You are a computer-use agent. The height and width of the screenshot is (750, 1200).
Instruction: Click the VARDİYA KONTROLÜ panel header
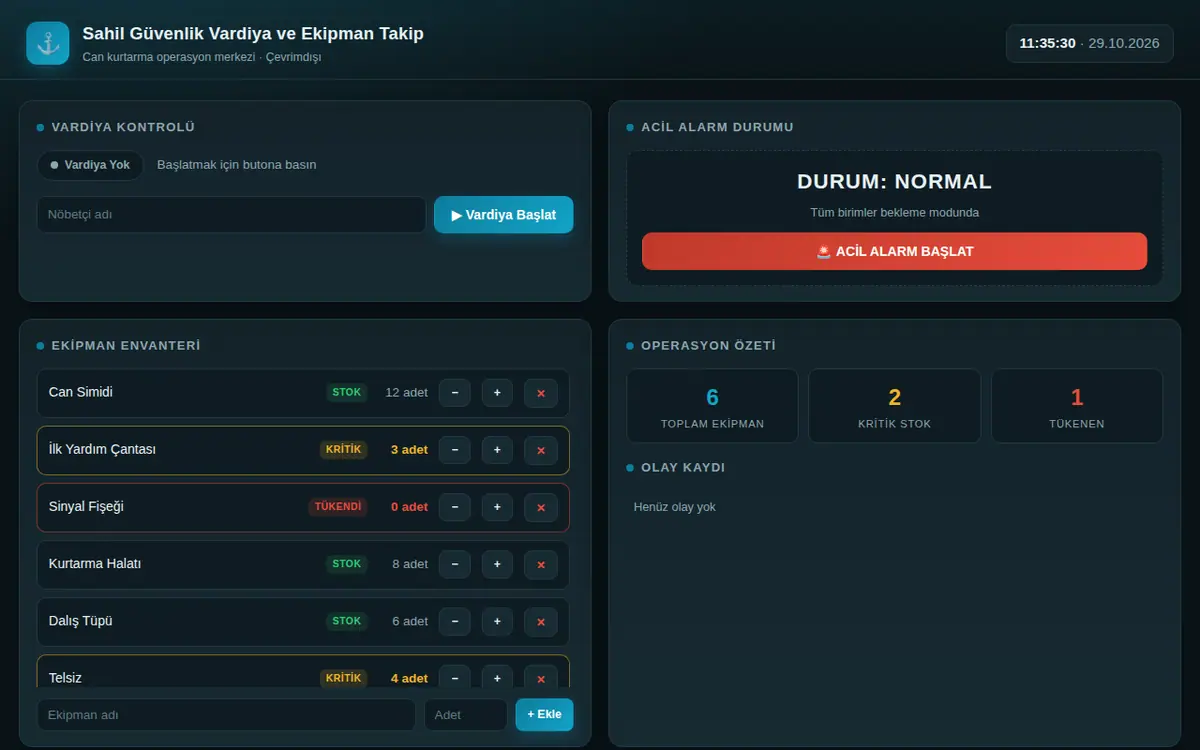[x=123, y=127]
